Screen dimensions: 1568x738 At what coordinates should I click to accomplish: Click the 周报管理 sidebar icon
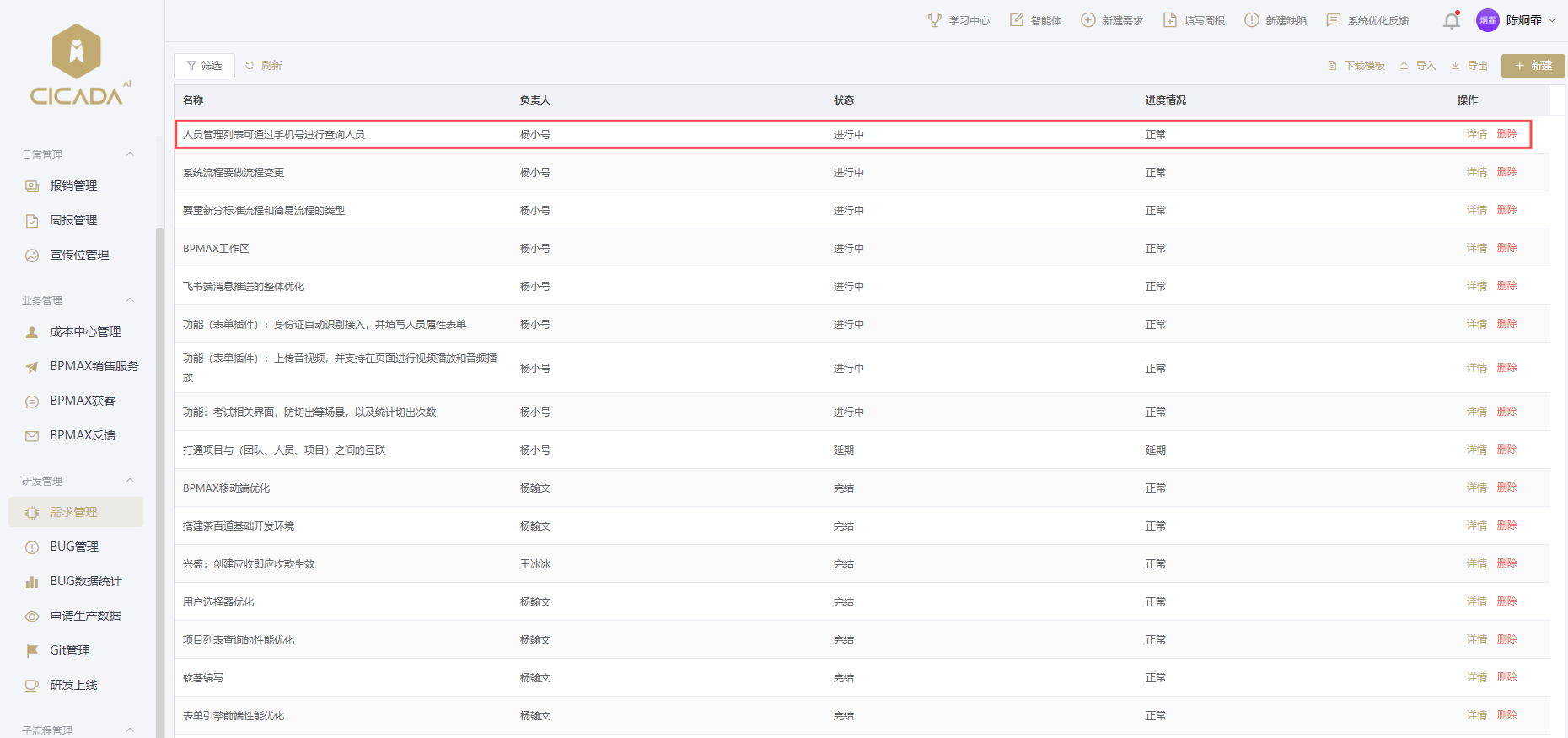coord(32,221)
